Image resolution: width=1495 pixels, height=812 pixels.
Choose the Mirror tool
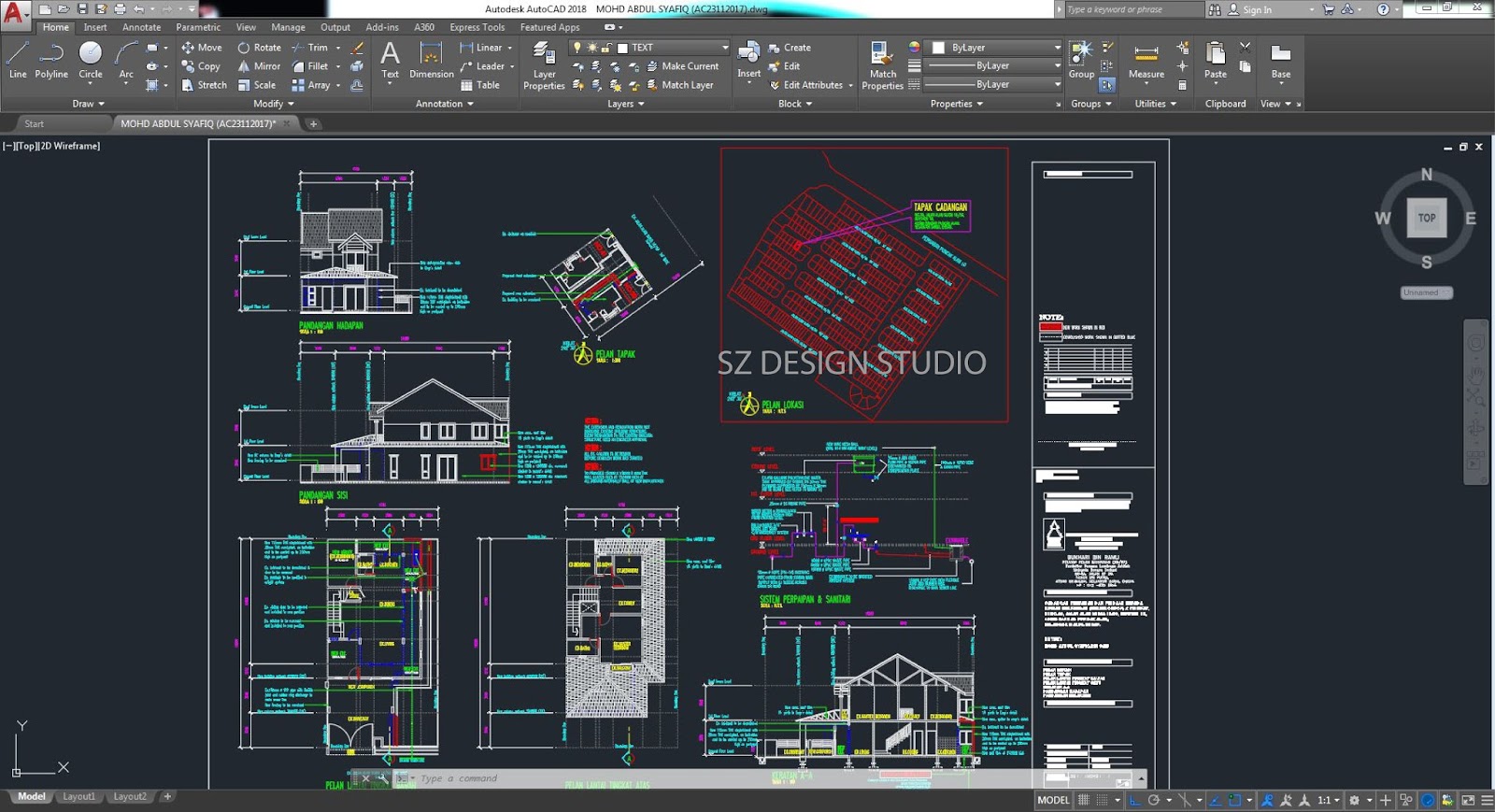coord(259,66)
